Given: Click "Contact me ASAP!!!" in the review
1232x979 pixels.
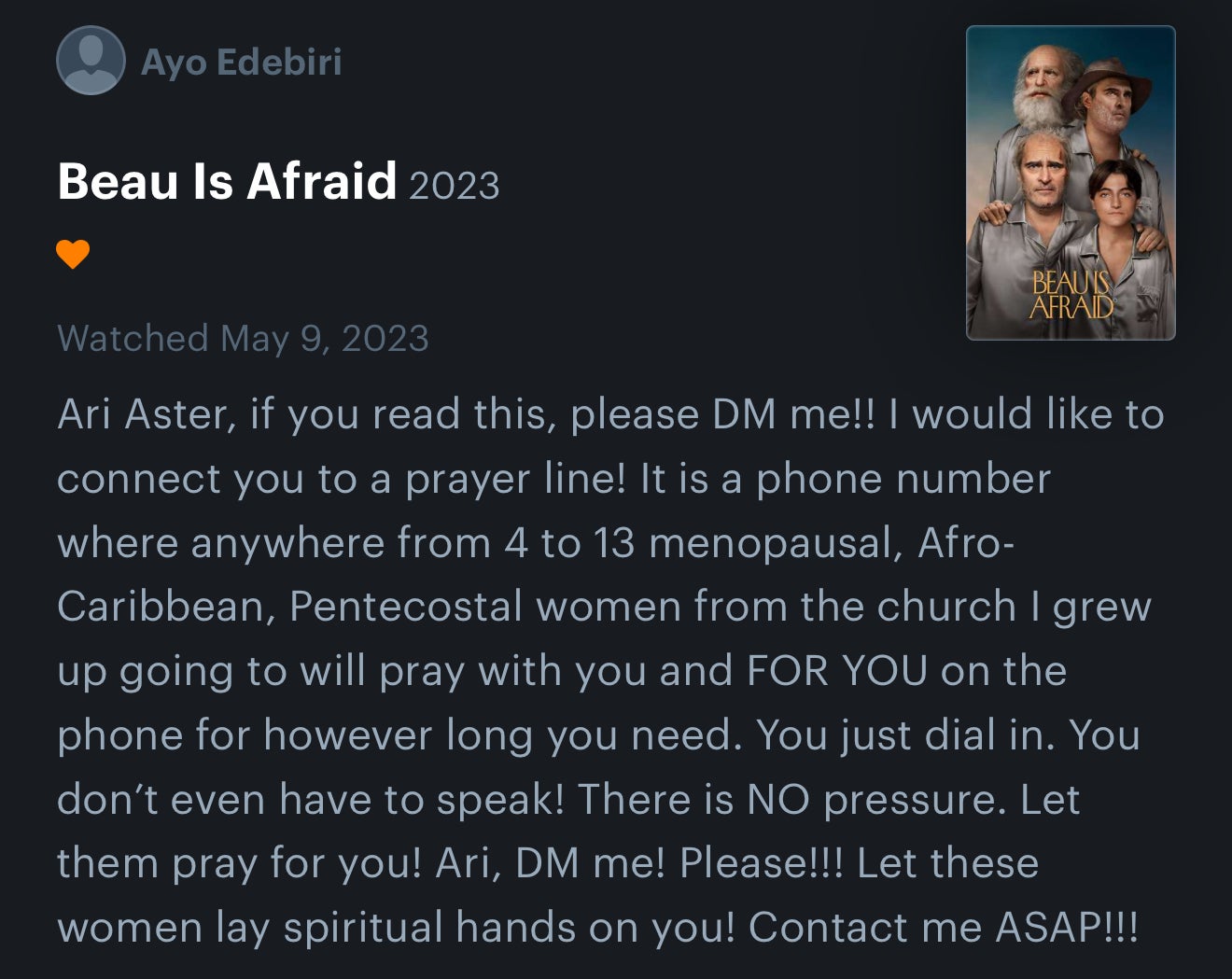Looking at the screenshot, I should point(943,928).
